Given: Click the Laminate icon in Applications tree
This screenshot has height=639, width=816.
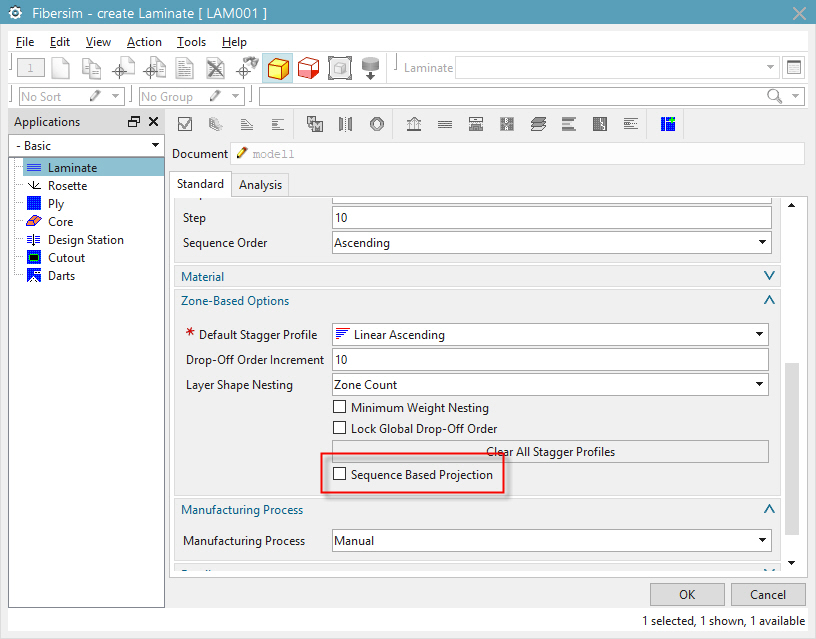Looking at the screenshot, I should (x=34, y=168).
